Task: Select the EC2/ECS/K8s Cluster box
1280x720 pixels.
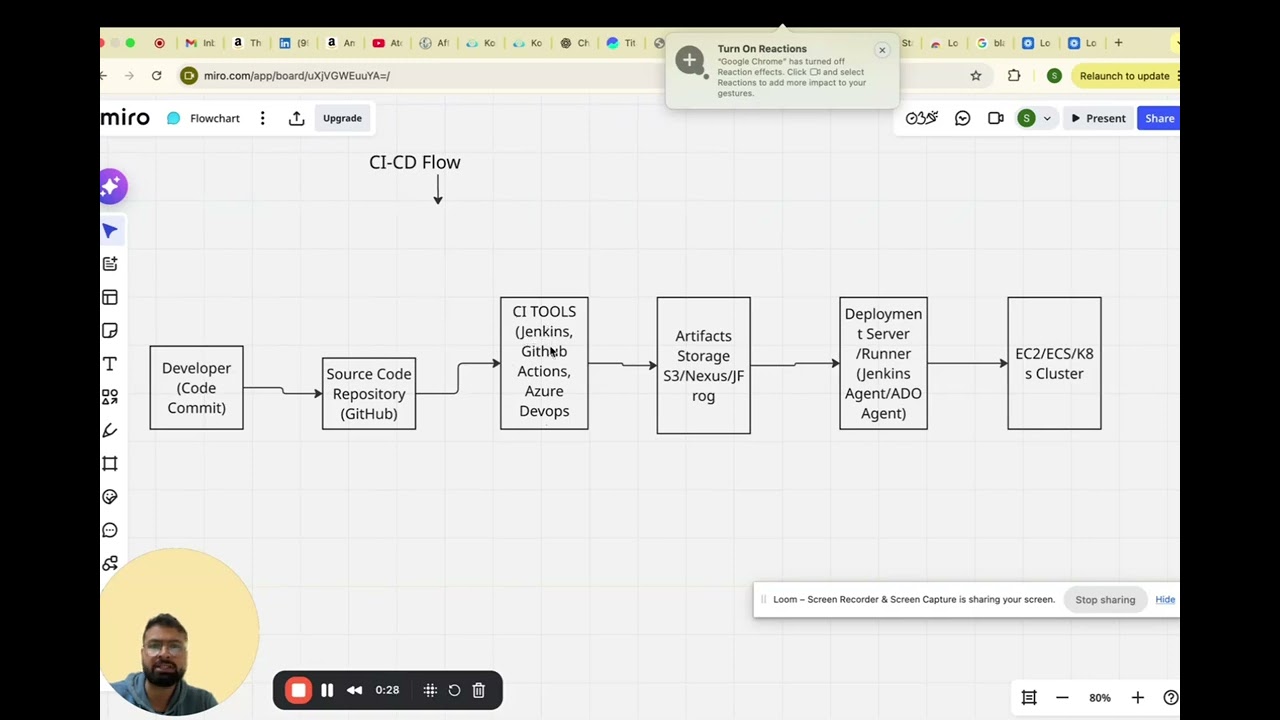Action: 1054,363
